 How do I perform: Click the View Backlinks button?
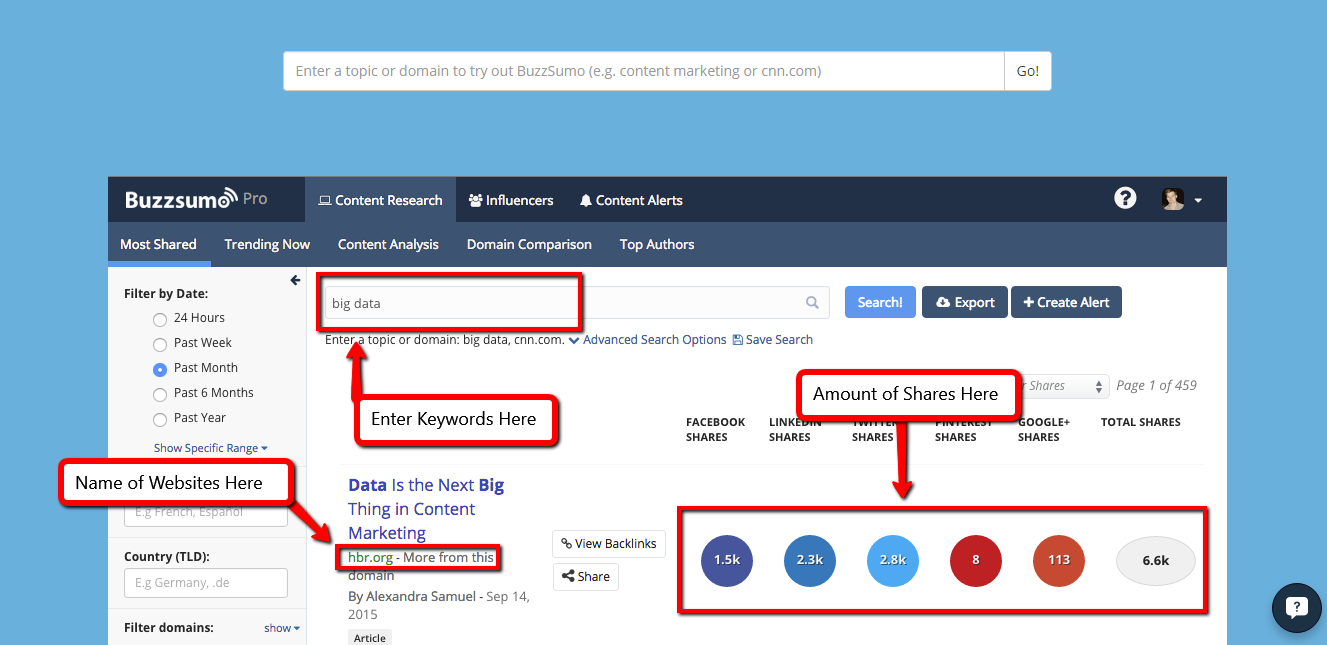[609, 544]
